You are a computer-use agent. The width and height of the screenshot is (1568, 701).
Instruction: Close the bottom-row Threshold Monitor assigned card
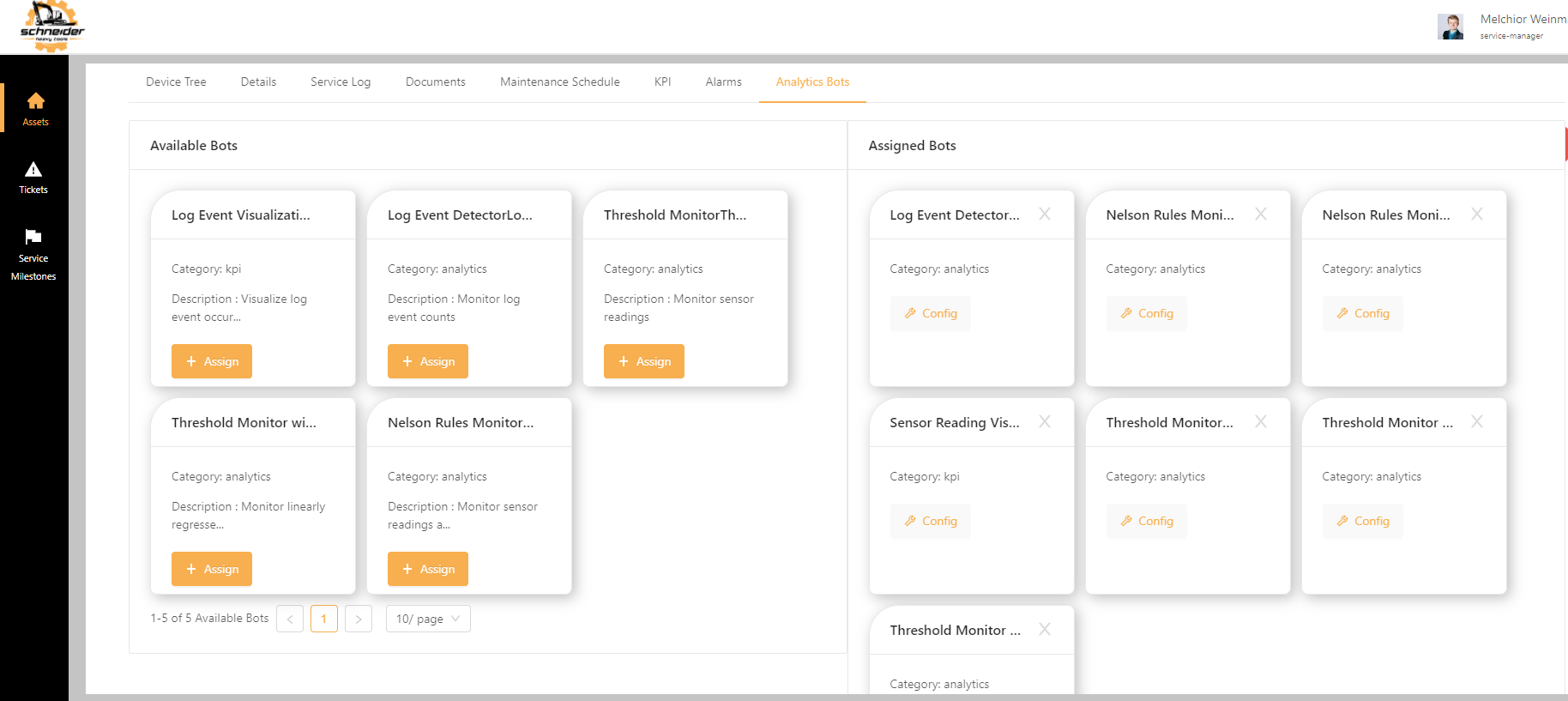(x=1045, y=629)
